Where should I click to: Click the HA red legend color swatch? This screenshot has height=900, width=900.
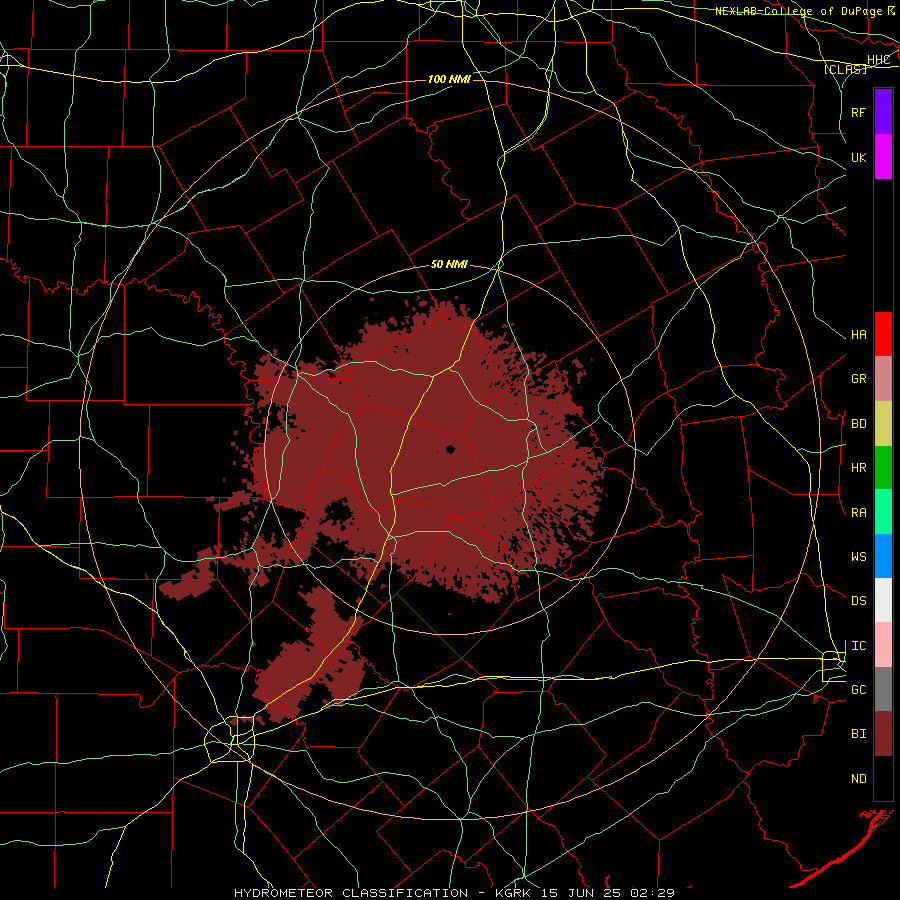click(883, 334)
